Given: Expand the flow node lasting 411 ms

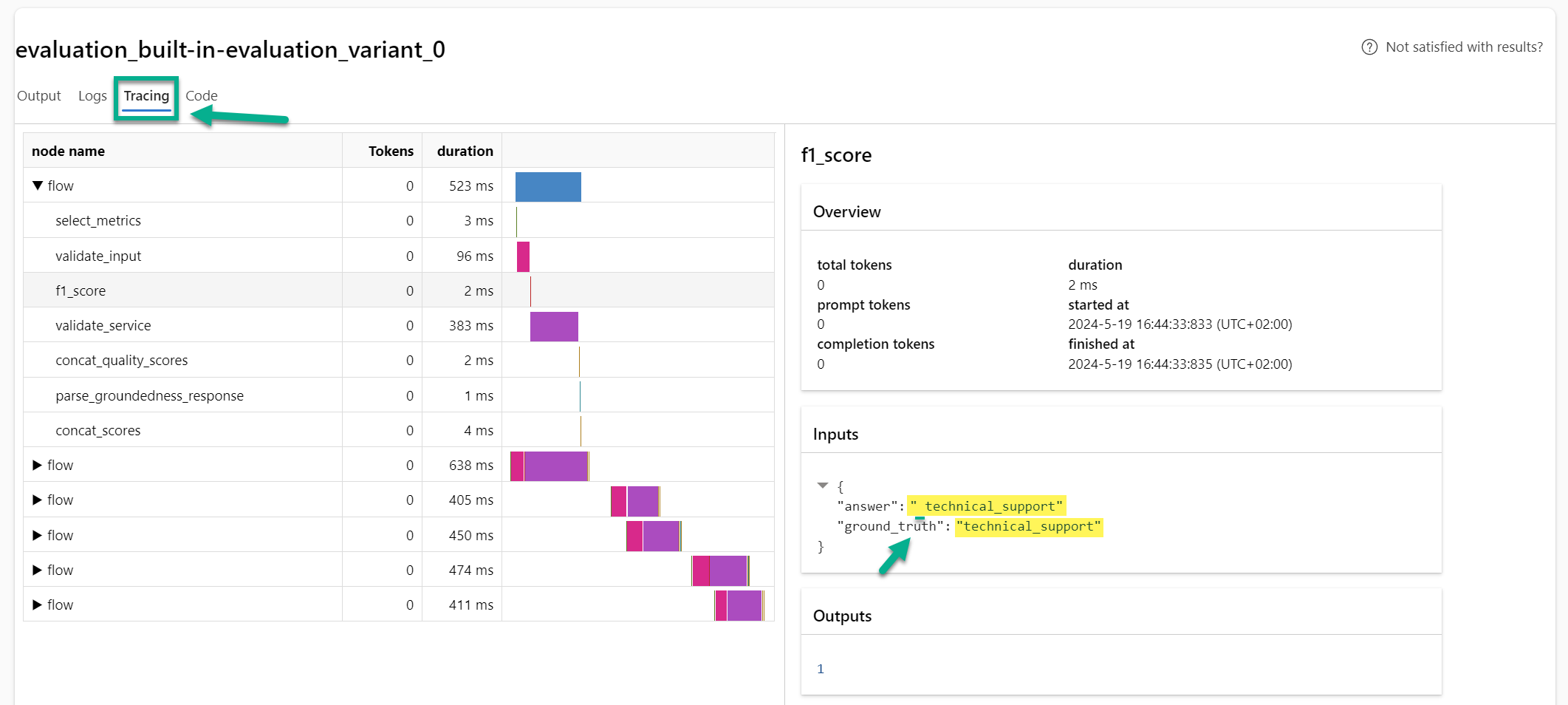Looking at the screenshot, I should coord(38,605).
